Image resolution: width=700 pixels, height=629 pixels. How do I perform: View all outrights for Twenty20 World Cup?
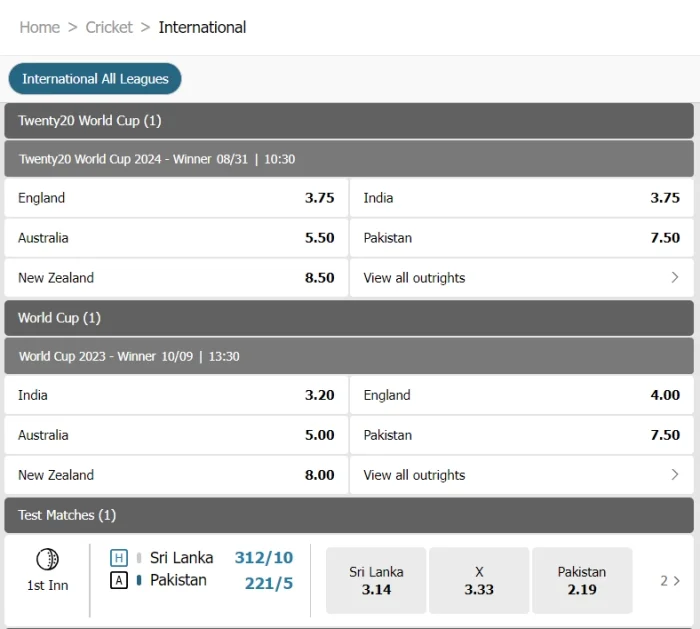(x=522, y=278)
